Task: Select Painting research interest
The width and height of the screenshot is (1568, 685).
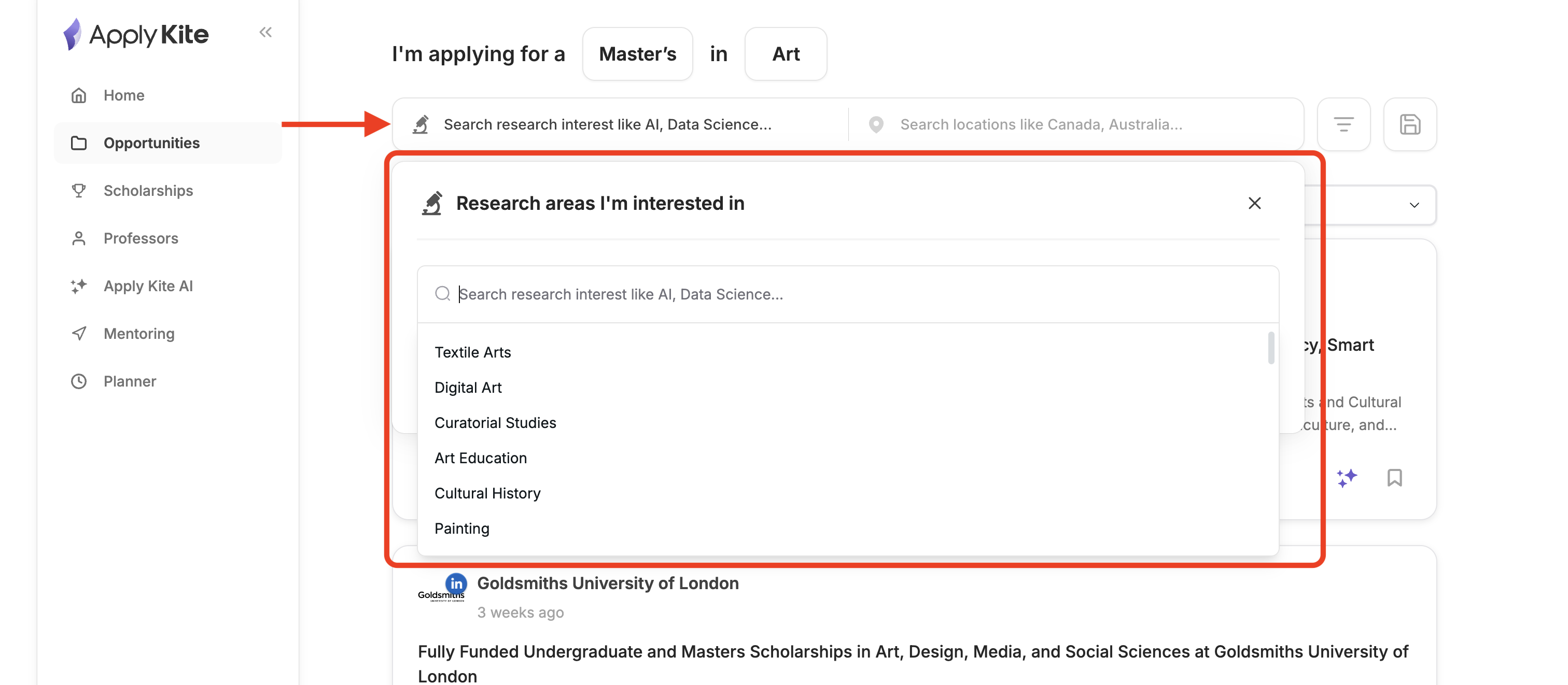Action: 461,529
